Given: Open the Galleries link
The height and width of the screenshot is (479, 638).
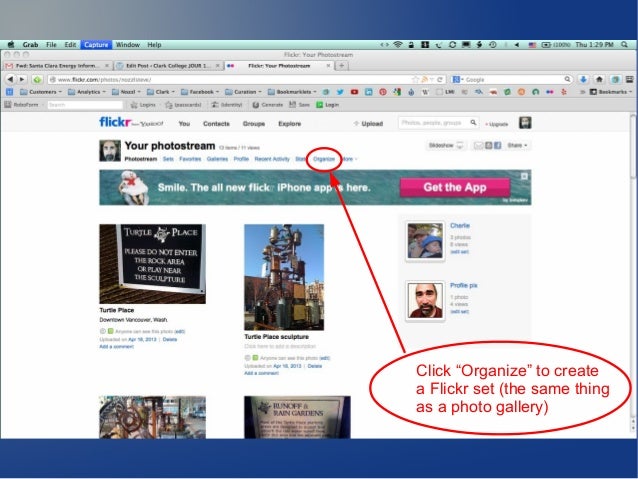Looking at the screenshot, I should pyautogui.click(x=217, y=159).
